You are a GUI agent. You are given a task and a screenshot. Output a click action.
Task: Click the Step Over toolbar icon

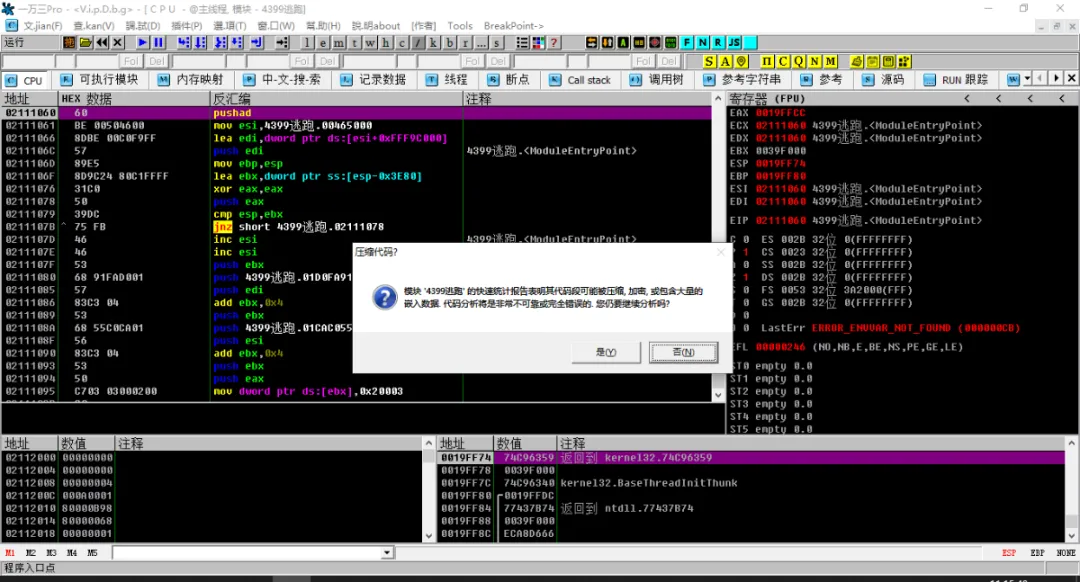coord(200,42)
